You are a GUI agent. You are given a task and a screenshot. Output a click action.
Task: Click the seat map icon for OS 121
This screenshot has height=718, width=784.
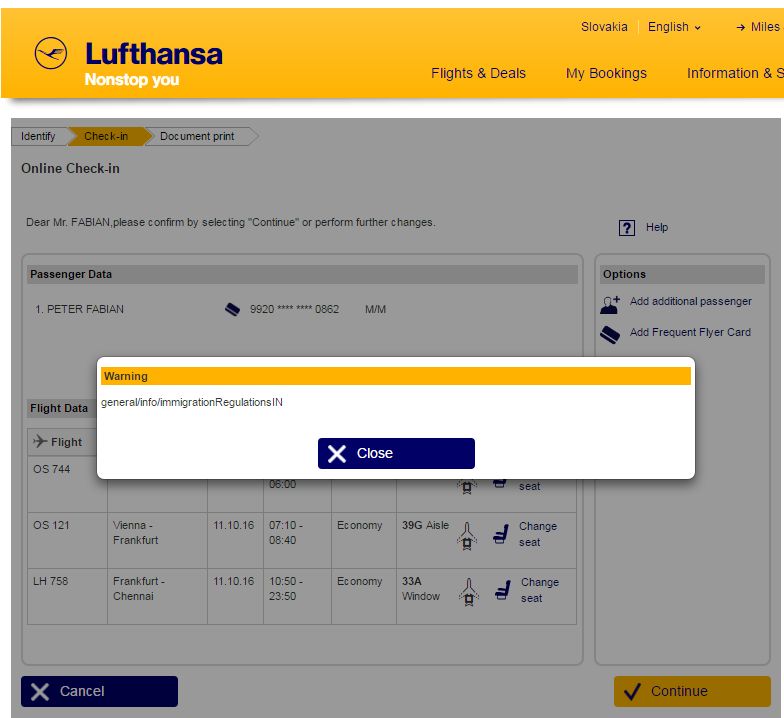coord(467,536)
